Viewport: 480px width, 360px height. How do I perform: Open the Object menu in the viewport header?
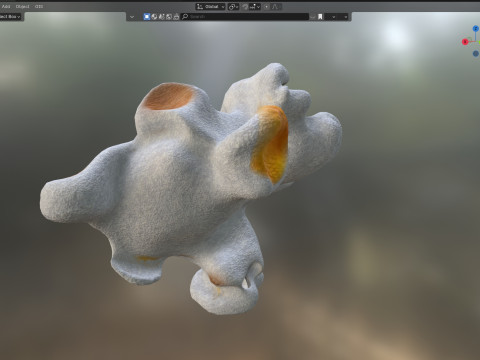coord(22,6)
